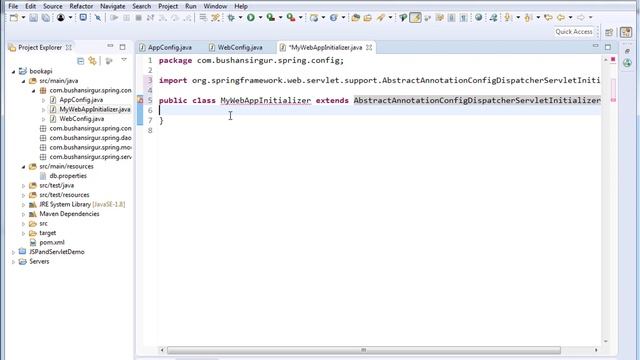The width and height of the screenshot is (640, 360).
Task: Expand the JSPandServletDemo project
Action: pyautogui.click(x=13, y=252)
